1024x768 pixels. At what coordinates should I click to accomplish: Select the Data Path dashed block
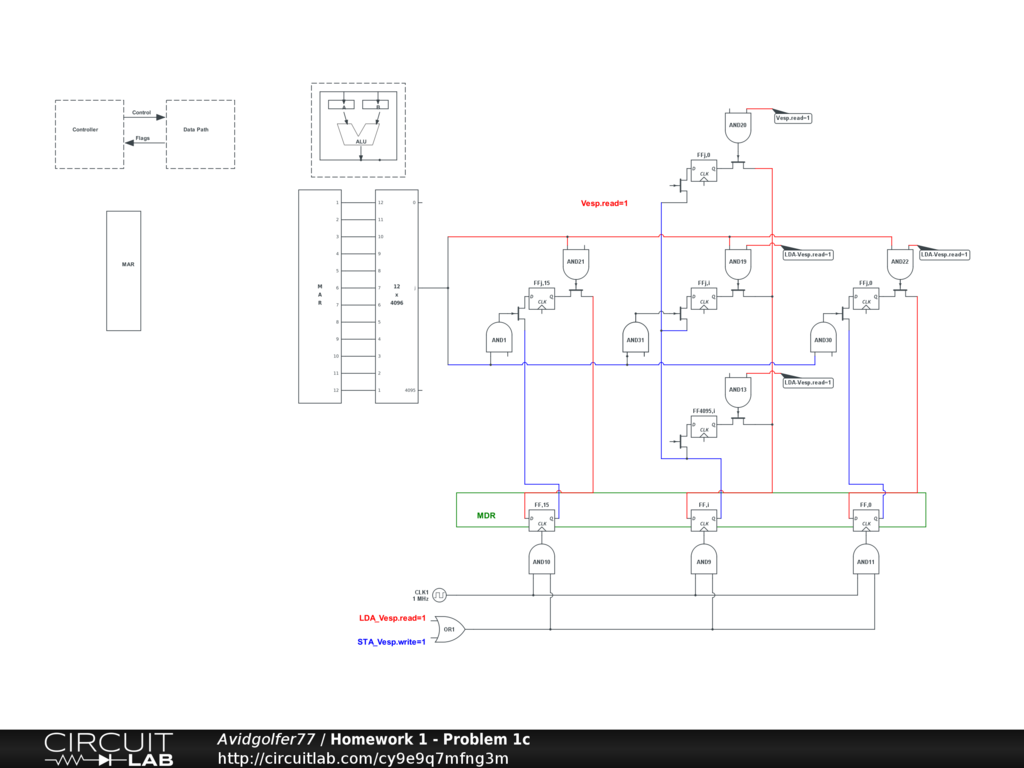click(x=199, y=133)
